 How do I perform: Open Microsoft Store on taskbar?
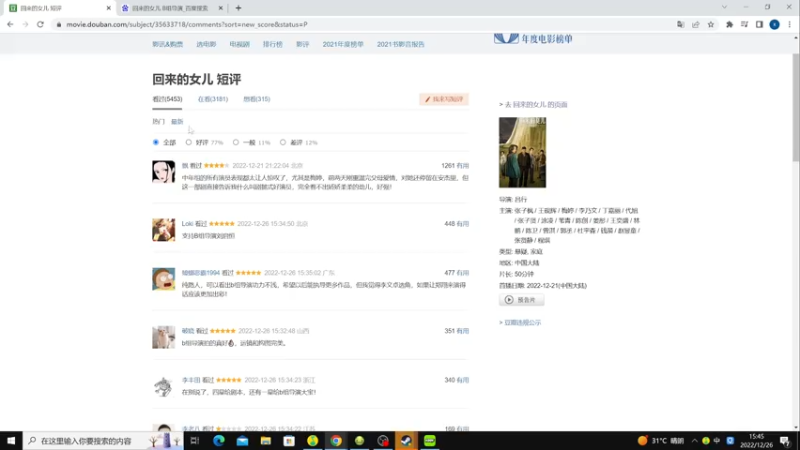click(289, 441)
